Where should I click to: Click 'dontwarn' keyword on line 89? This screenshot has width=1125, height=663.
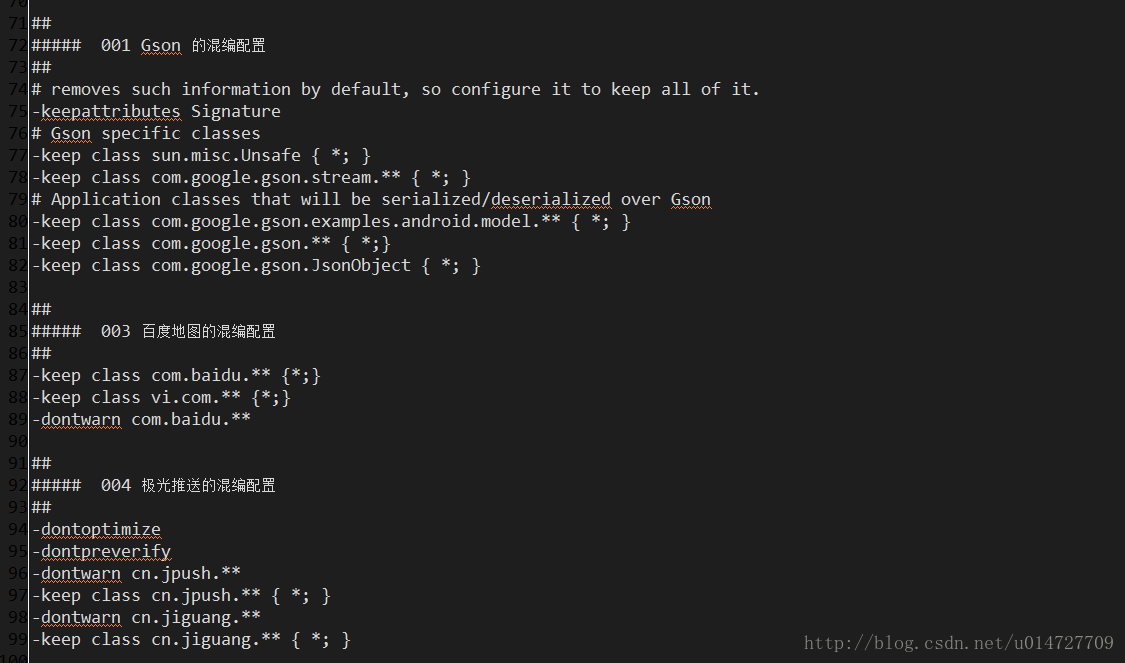click(80, 419)
